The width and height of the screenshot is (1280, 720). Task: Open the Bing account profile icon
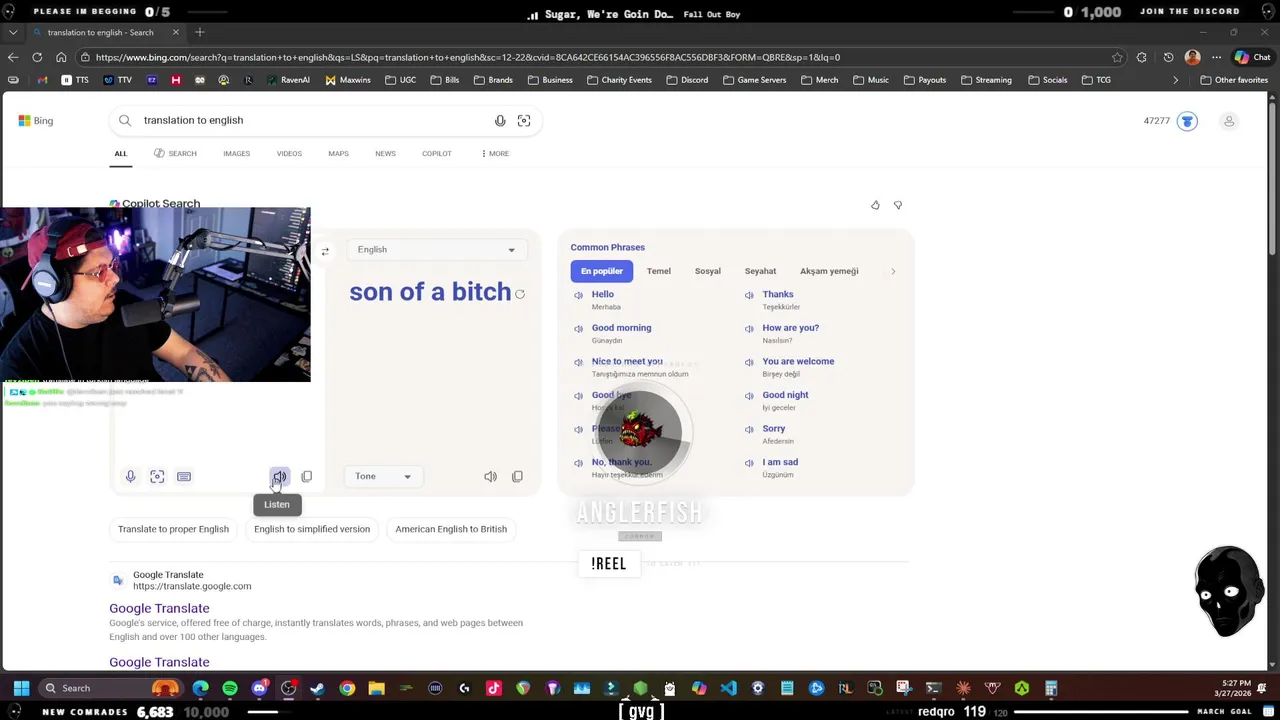1229,121
